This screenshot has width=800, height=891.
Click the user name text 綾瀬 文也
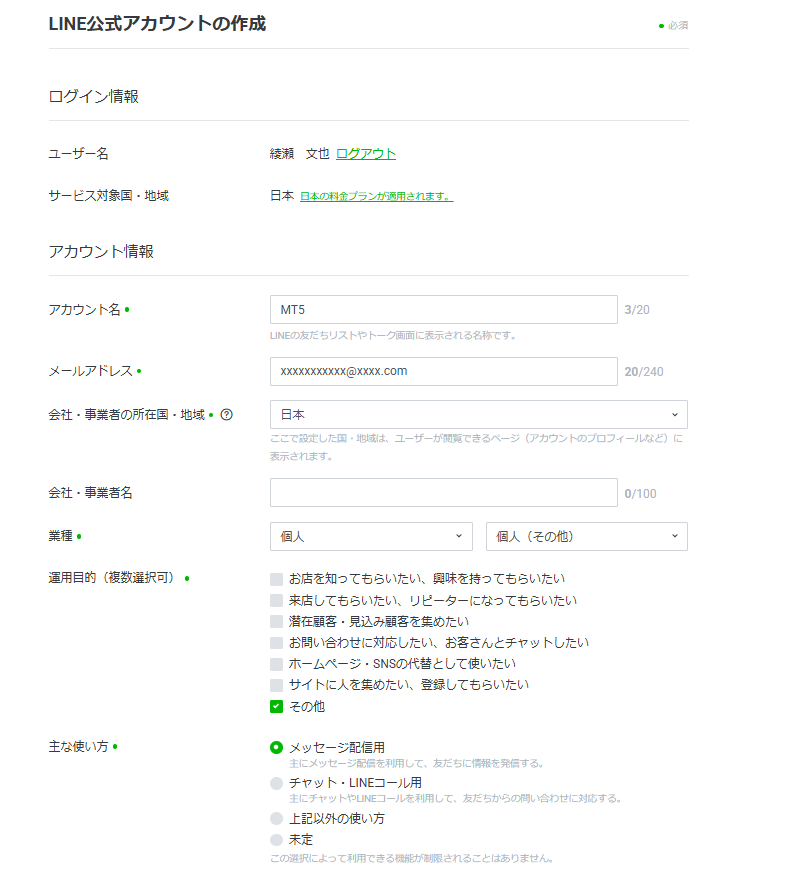coord(299,153)
